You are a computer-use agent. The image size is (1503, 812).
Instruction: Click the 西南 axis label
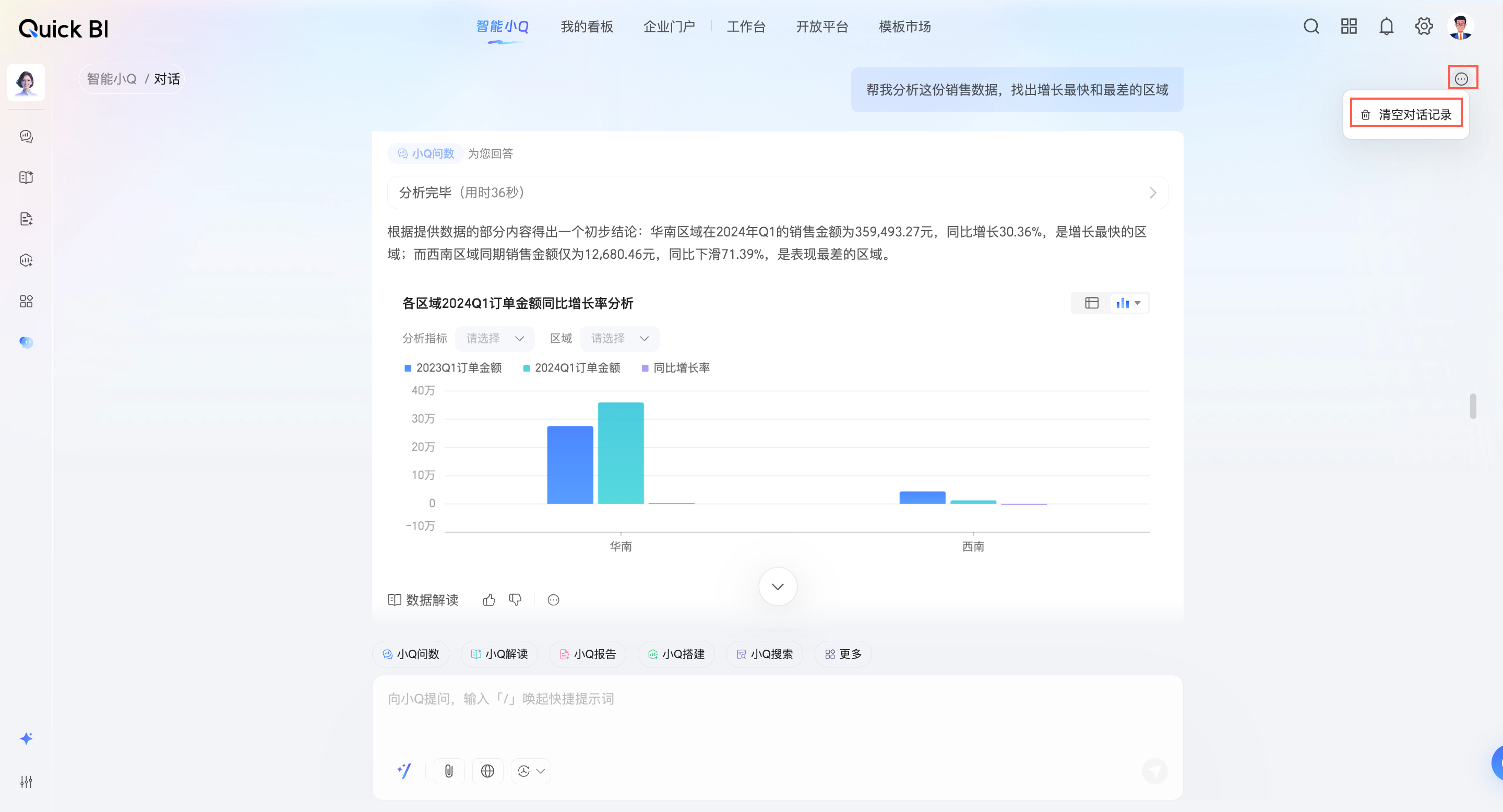[973, 546]
